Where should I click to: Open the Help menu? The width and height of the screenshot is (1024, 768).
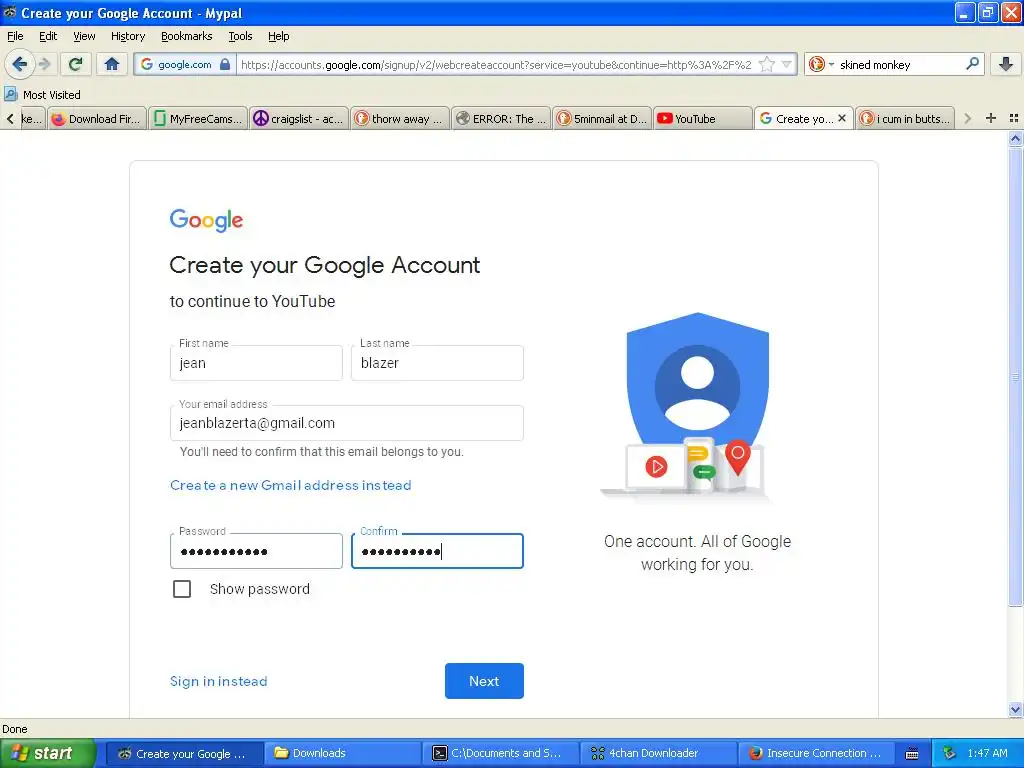pos(278,36)
